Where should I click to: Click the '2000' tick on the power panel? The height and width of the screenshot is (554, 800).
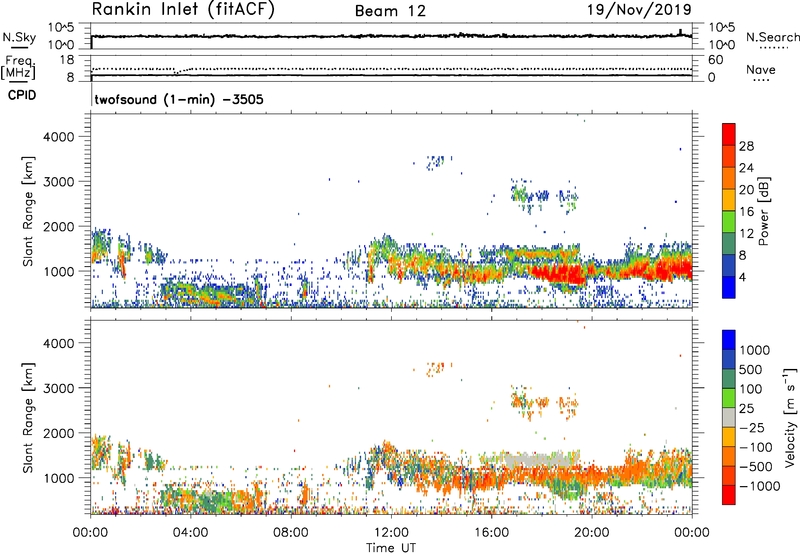click(58, 226)
